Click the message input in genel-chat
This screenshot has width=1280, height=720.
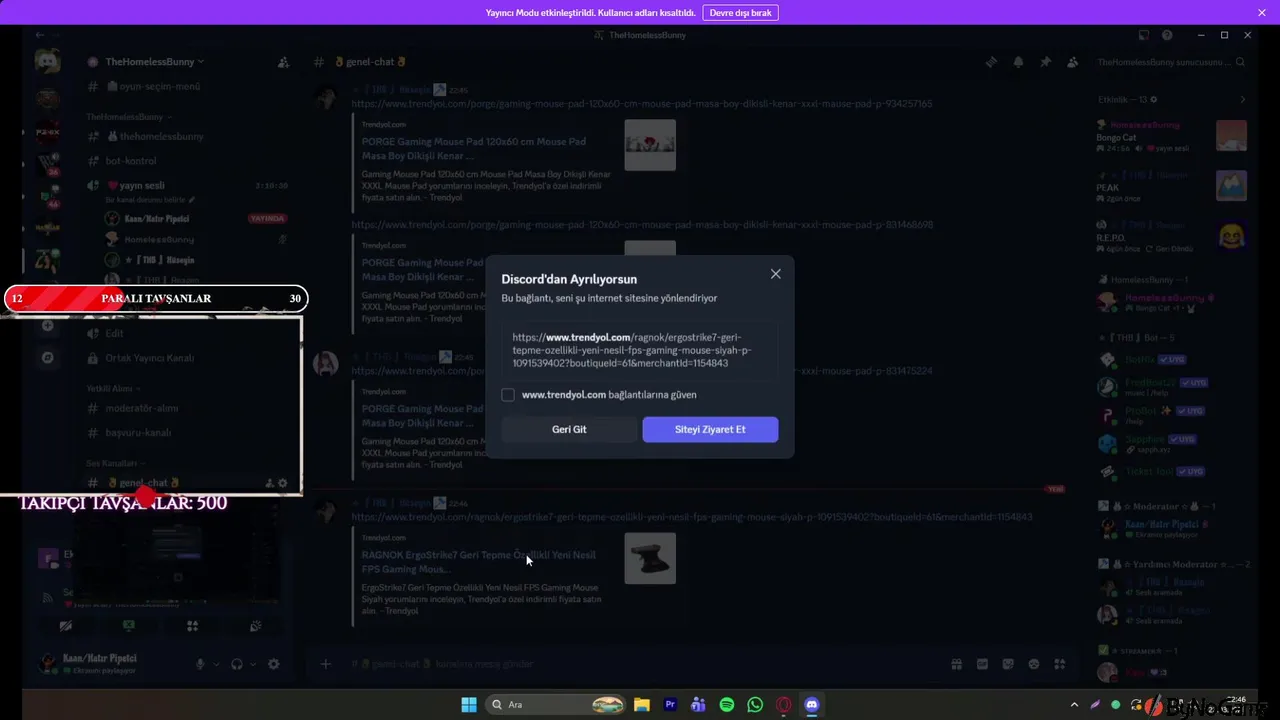coord(640,664)
